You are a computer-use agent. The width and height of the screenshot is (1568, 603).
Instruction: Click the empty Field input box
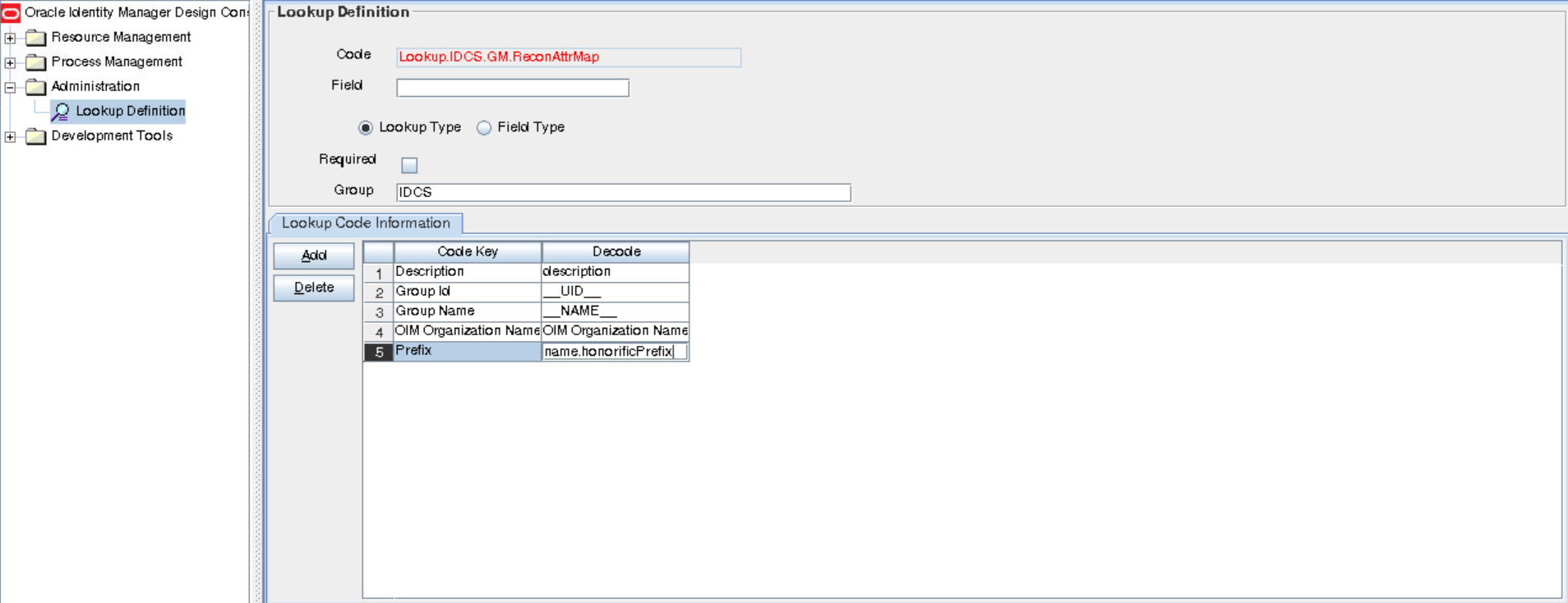click(513, 87)
